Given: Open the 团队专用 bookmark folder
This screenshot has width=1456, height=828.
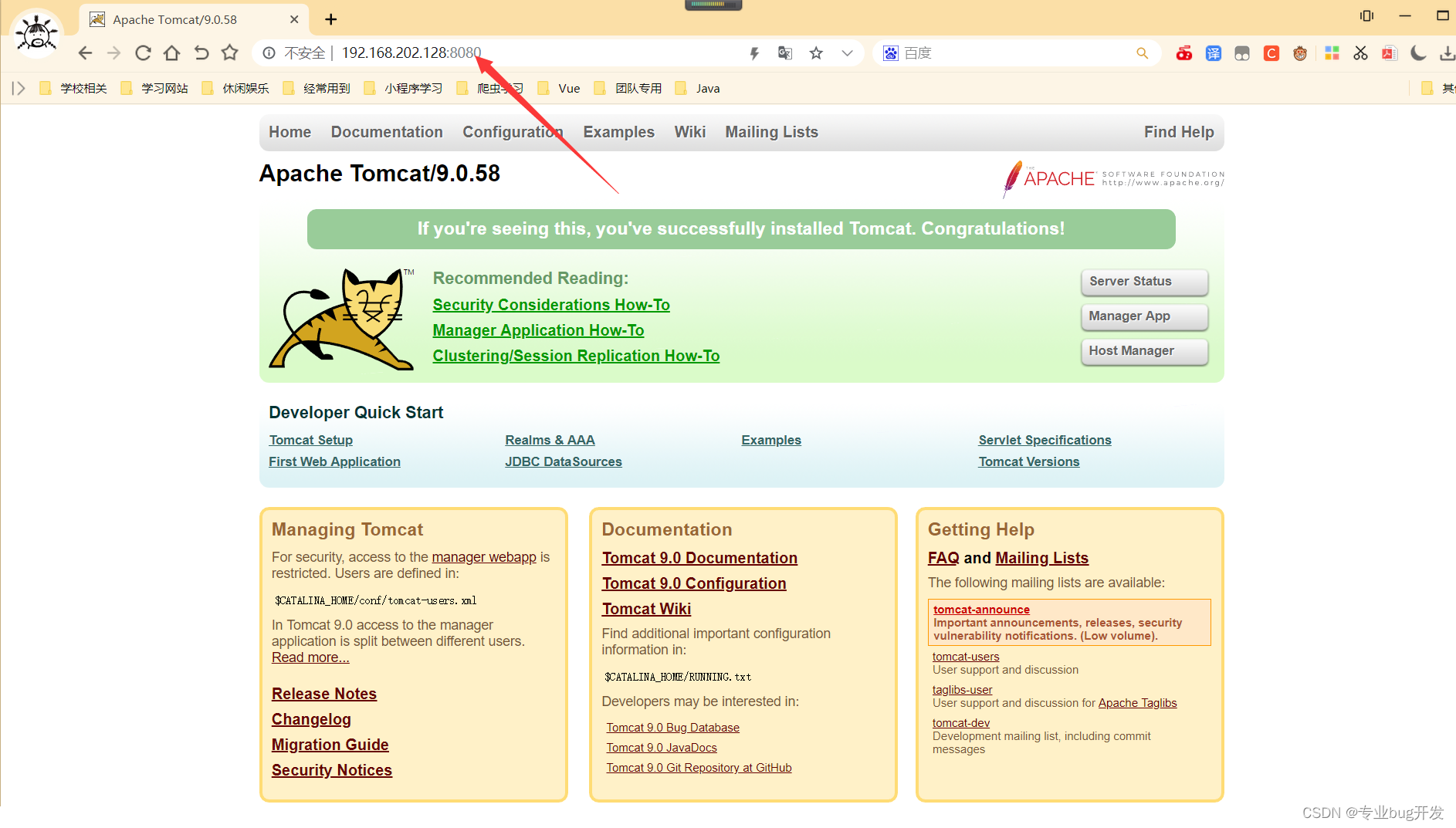Looking at the screenshot, I should [x=628, y=88].
